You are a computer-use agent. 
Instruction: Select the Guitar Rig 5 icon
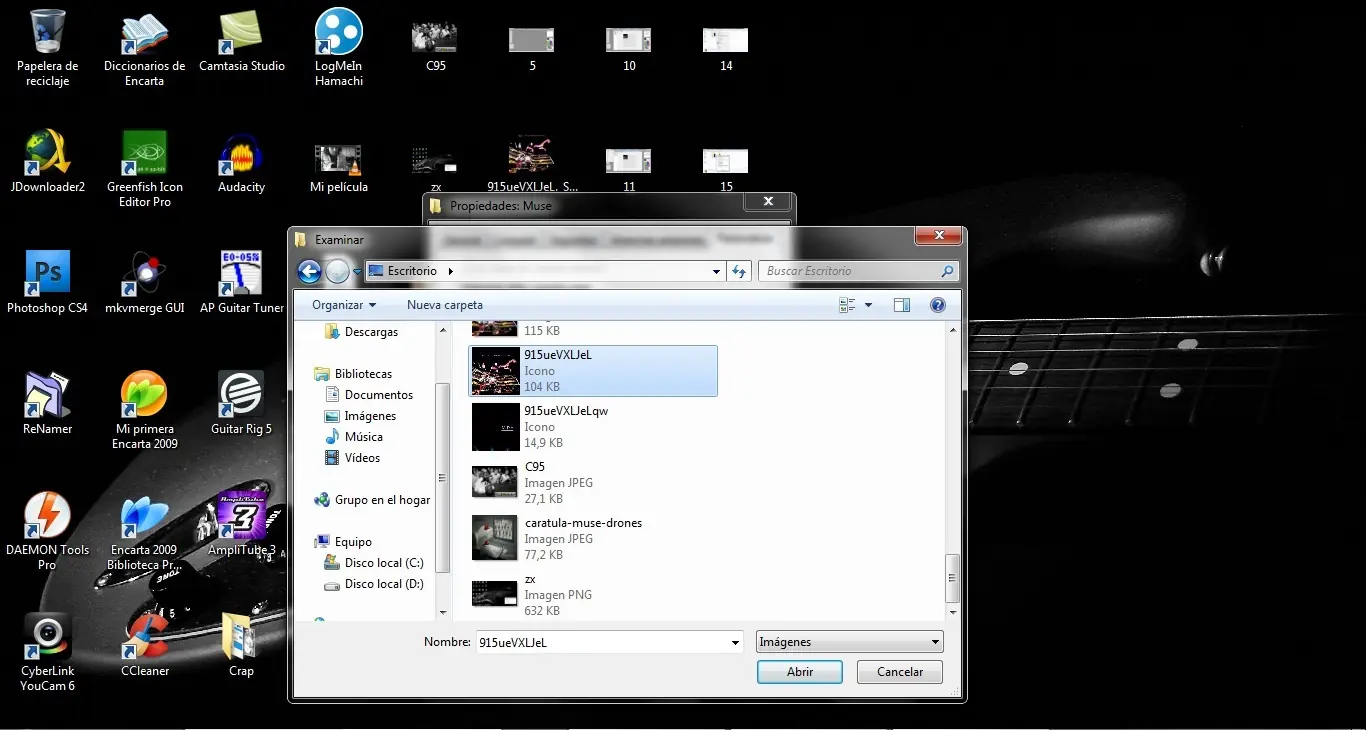tap(241, 403)
